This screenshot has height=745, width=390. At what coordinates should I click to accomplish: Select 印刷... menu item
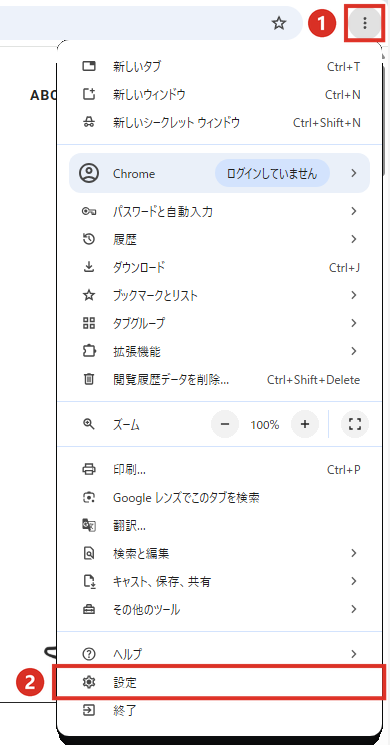[x=219, y=469]
